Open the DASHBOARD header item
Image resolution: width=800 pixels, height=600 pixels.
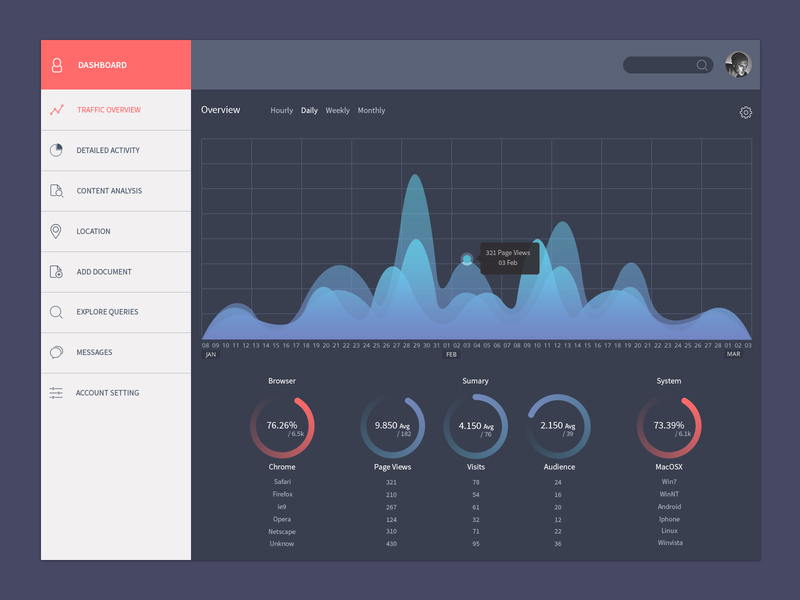coord(116,65)
